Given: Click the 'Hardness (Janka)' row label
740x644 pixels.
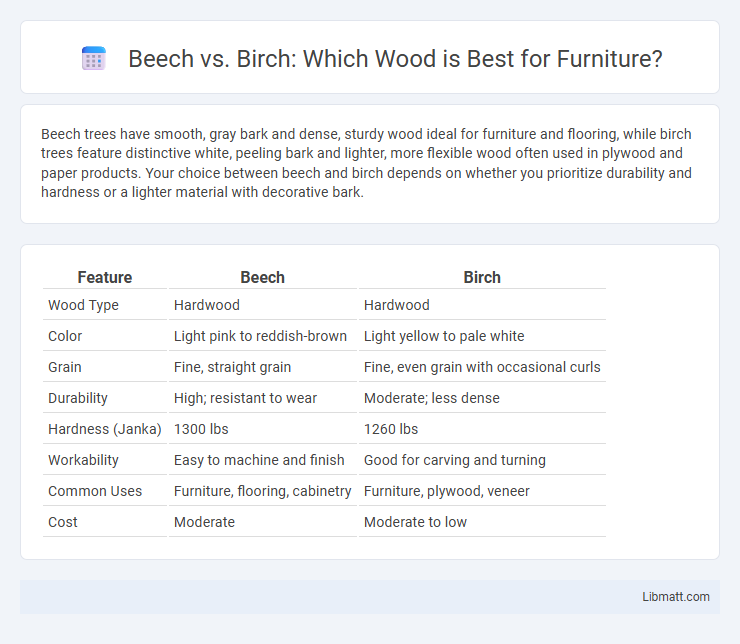Looking at the screenshot, I should coord(105,429).
